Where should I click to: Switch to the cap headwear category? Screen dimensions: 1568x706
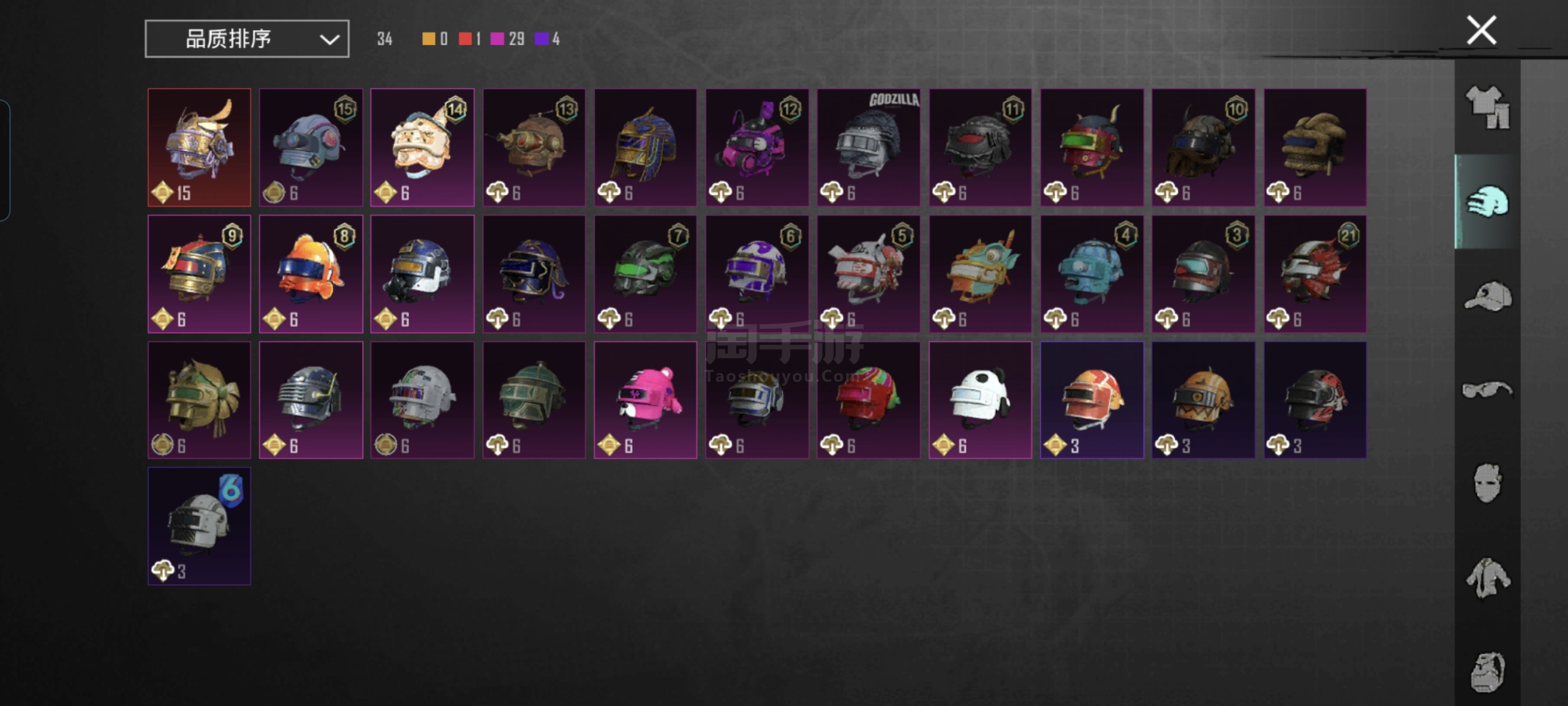1488,296
